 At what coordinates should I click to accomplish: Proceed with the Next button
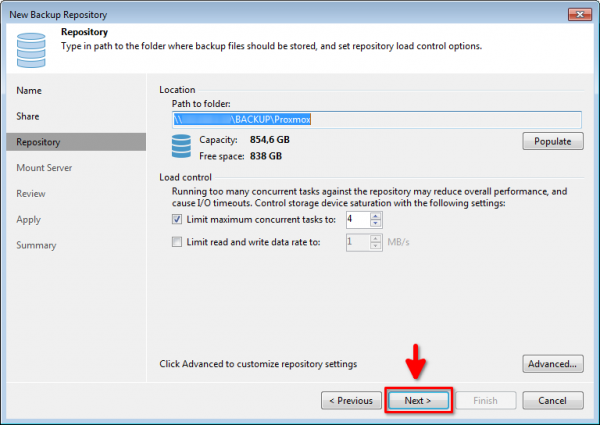pyautogui.click(x=418, y=400)
